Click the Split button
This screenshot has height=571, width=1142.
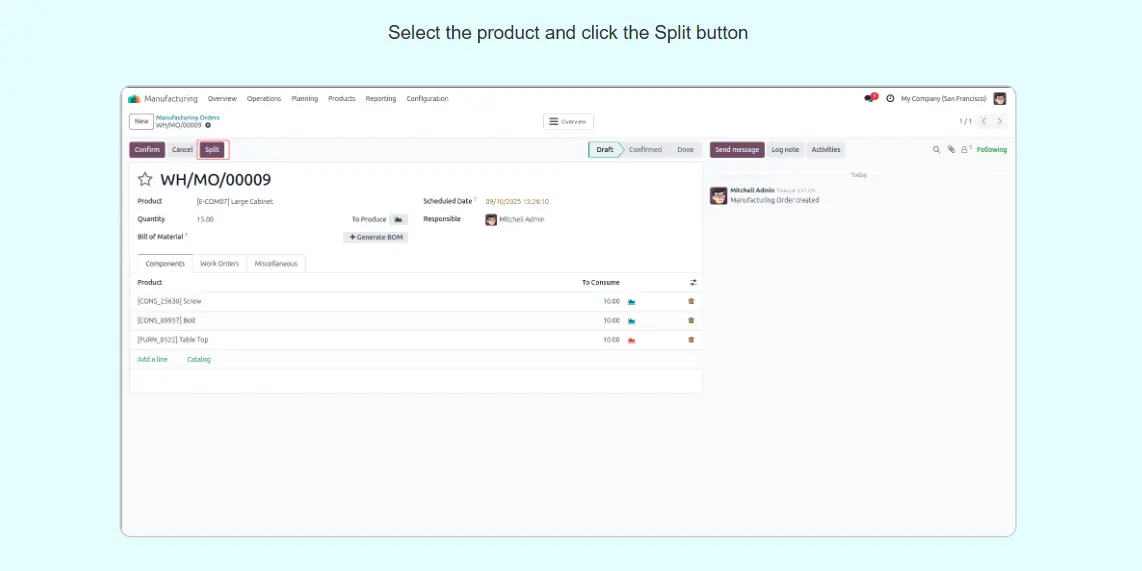(212, 150)
